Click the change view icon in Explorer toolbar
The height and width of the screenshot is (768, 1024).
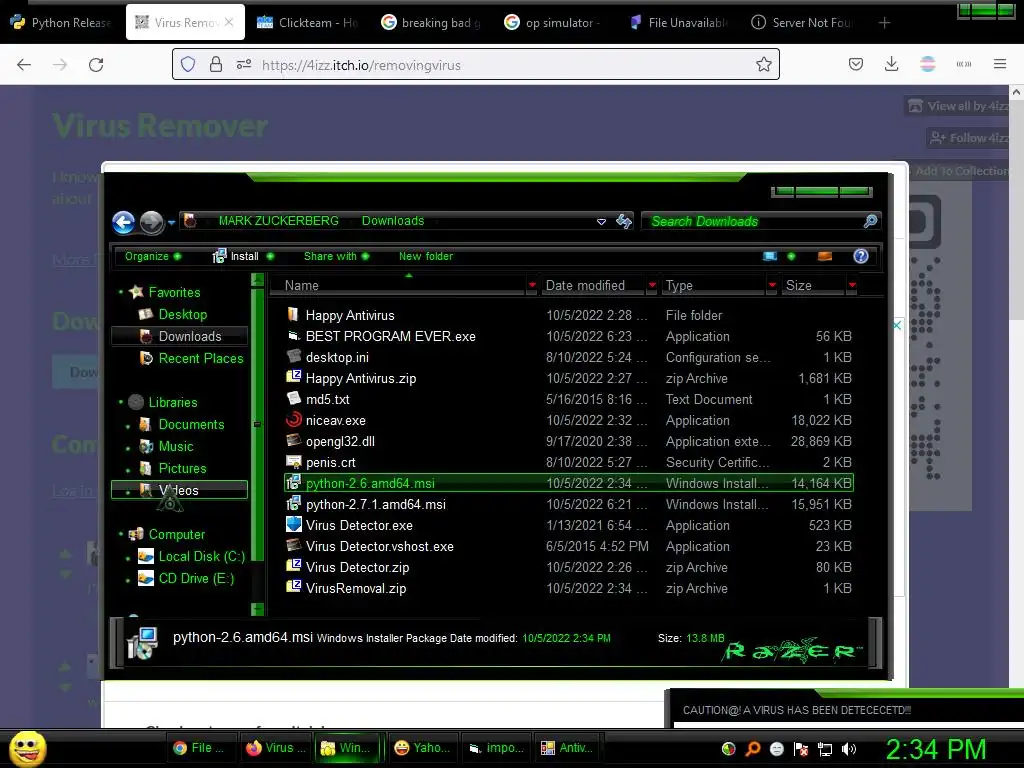[770, 256]
